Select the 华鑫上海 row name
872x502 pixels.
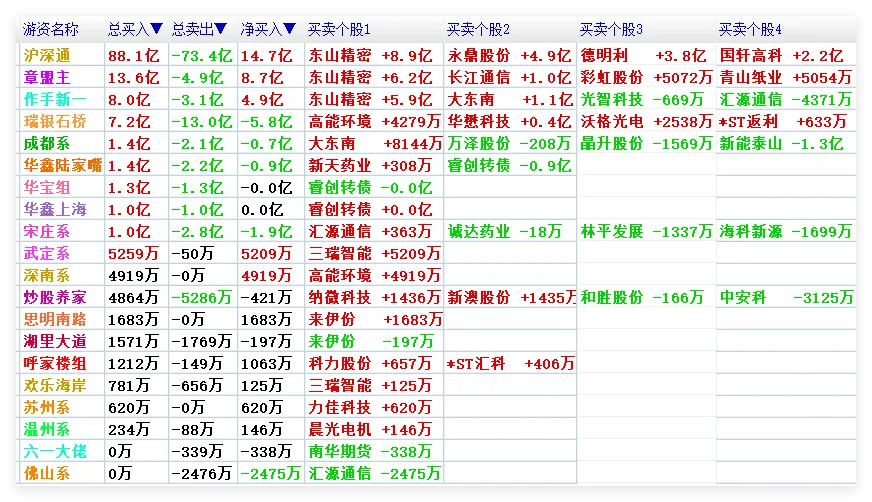click(55, 209)
